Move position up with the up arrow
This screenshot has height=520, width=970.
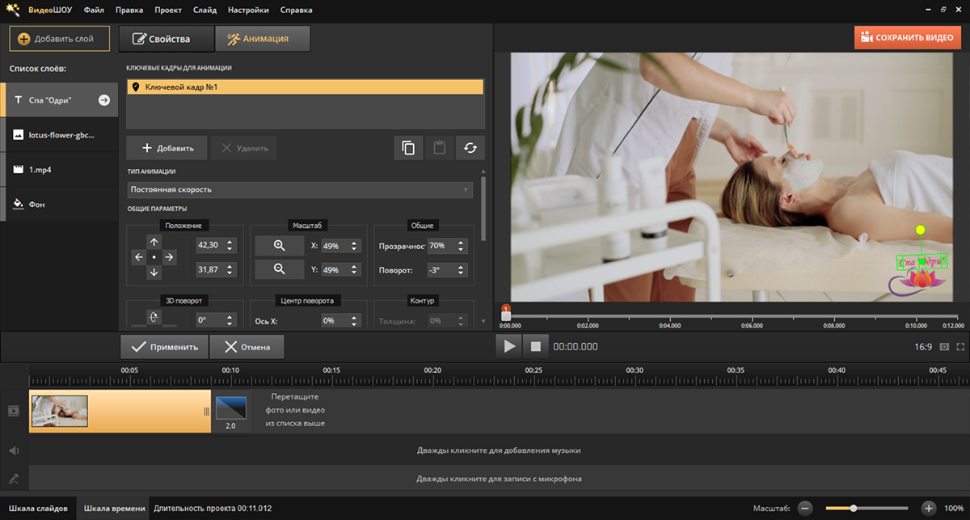[x=154, y=242]
